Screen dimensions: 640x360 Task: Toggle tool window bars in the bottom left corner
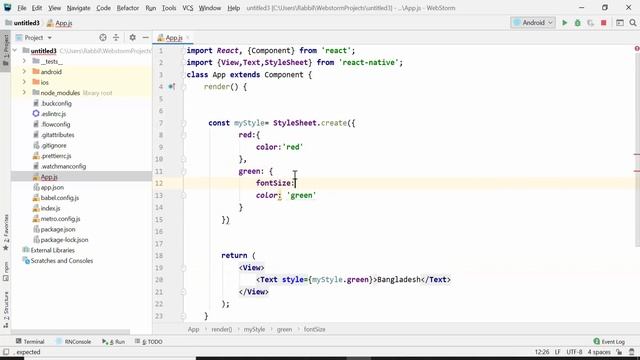click(6, 352)
